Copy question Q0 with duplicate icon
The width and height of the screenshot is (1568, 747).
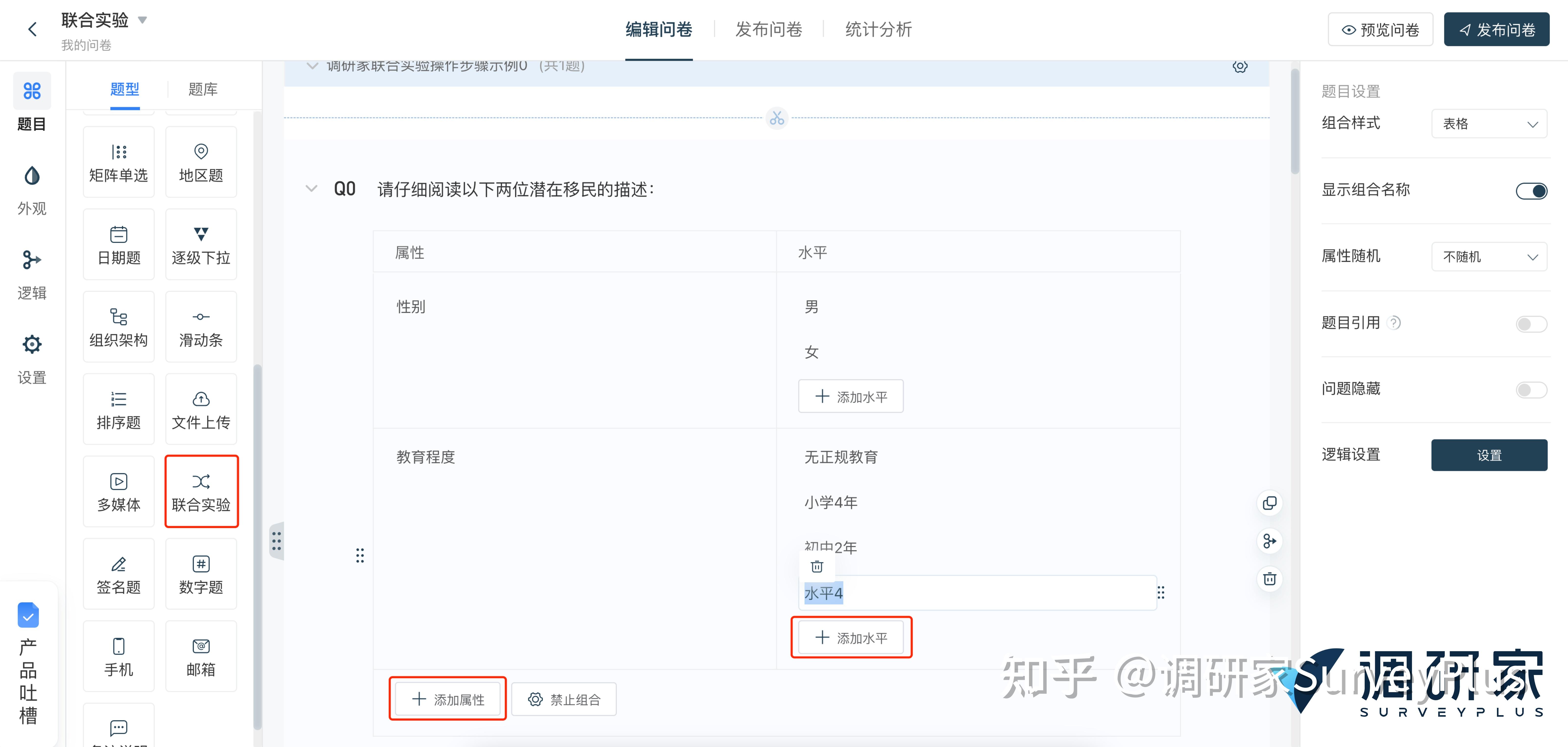1270,503
